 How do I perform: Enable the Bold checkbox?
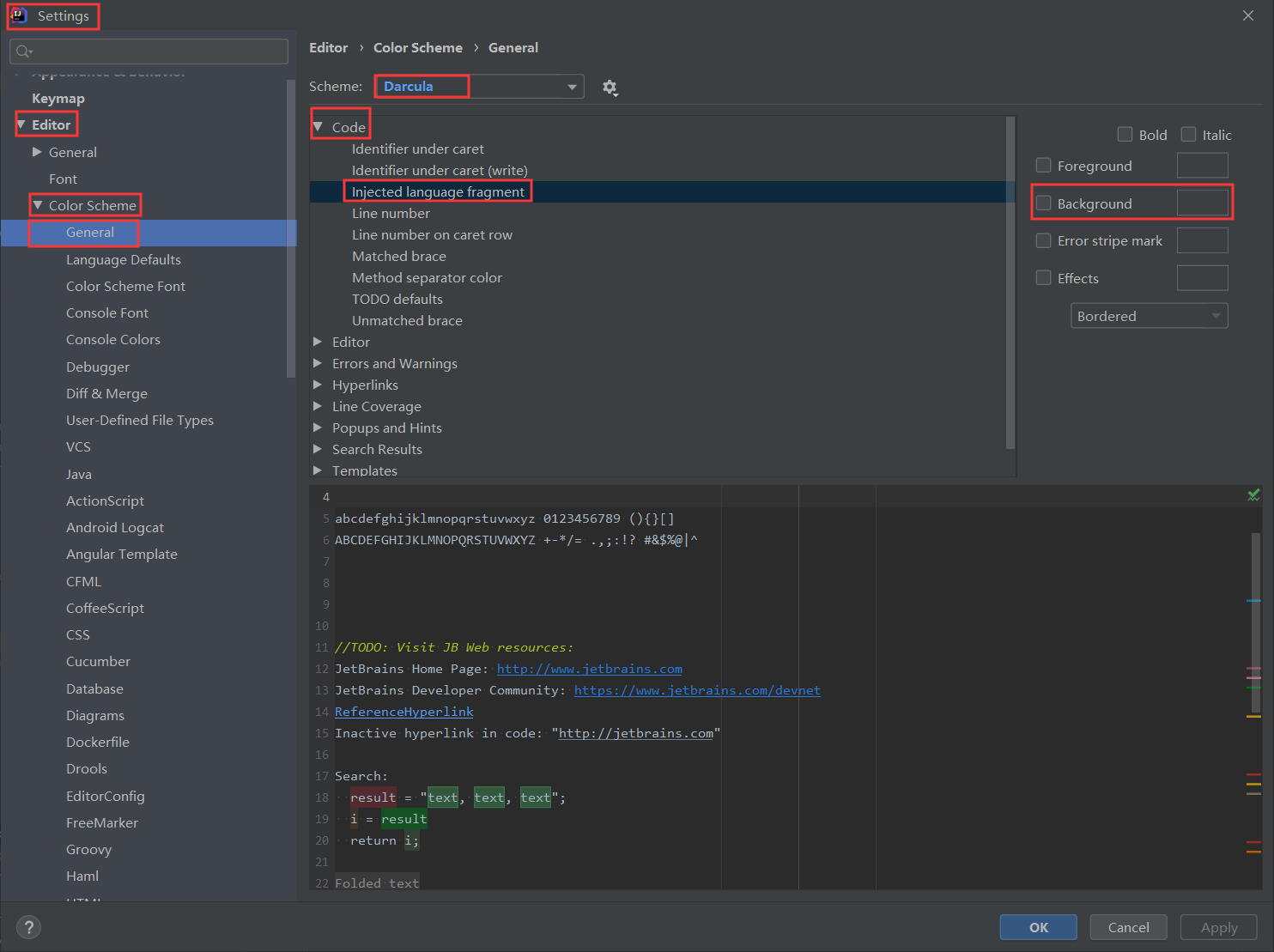click(x=1125, y=134)
